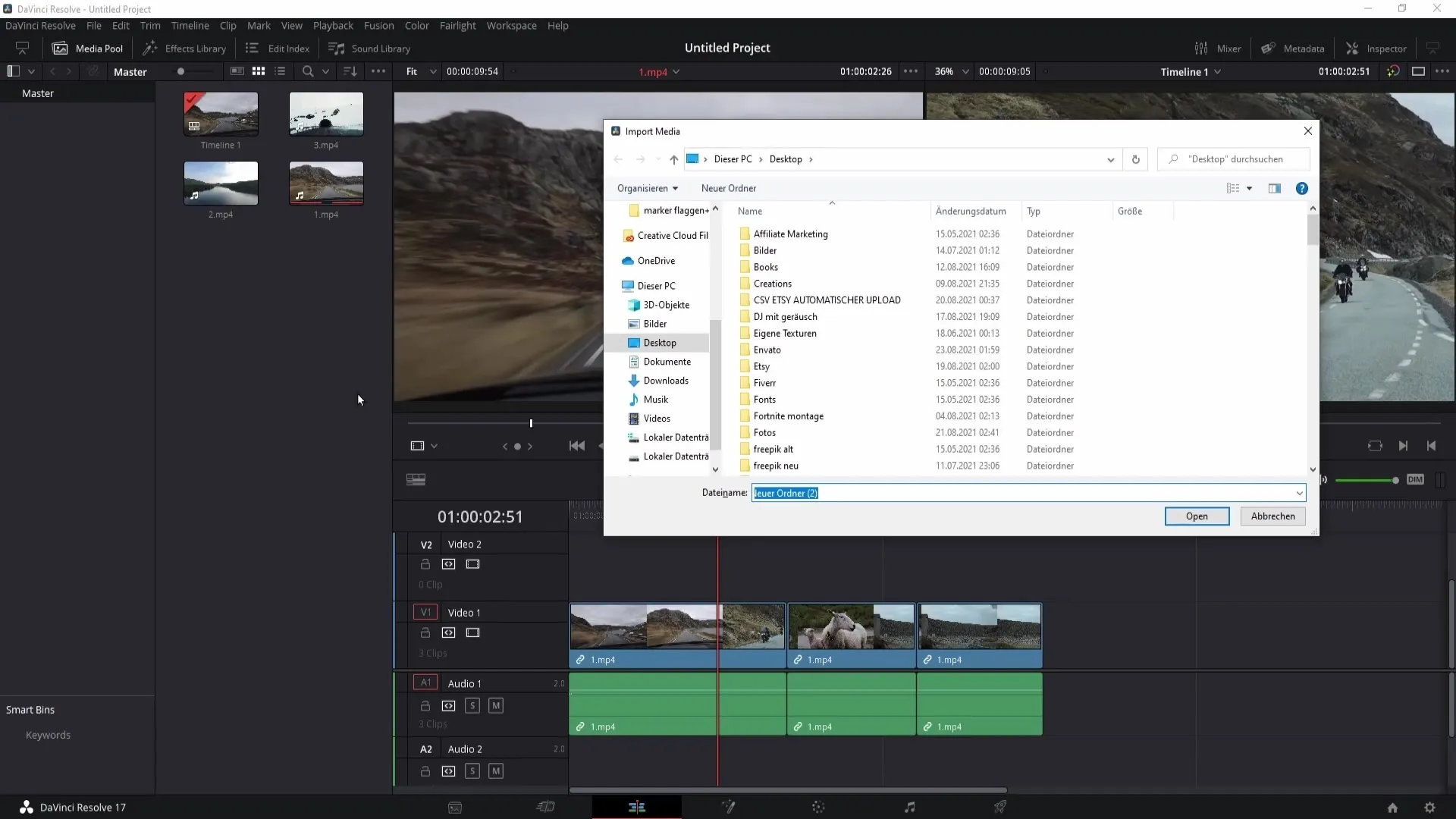This screenshot has width=1456, height=819.
Task: Open the Effects Library panel
Action: click(x=184, y=49)
